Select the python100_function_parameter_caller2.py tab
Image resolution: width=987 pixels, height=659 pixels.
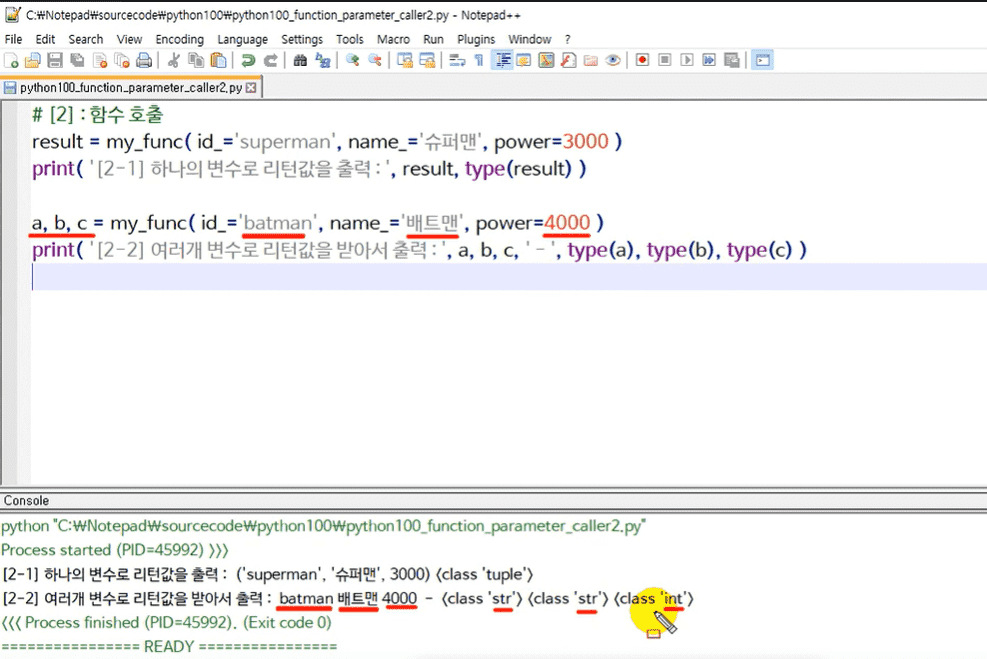[130, 87]
